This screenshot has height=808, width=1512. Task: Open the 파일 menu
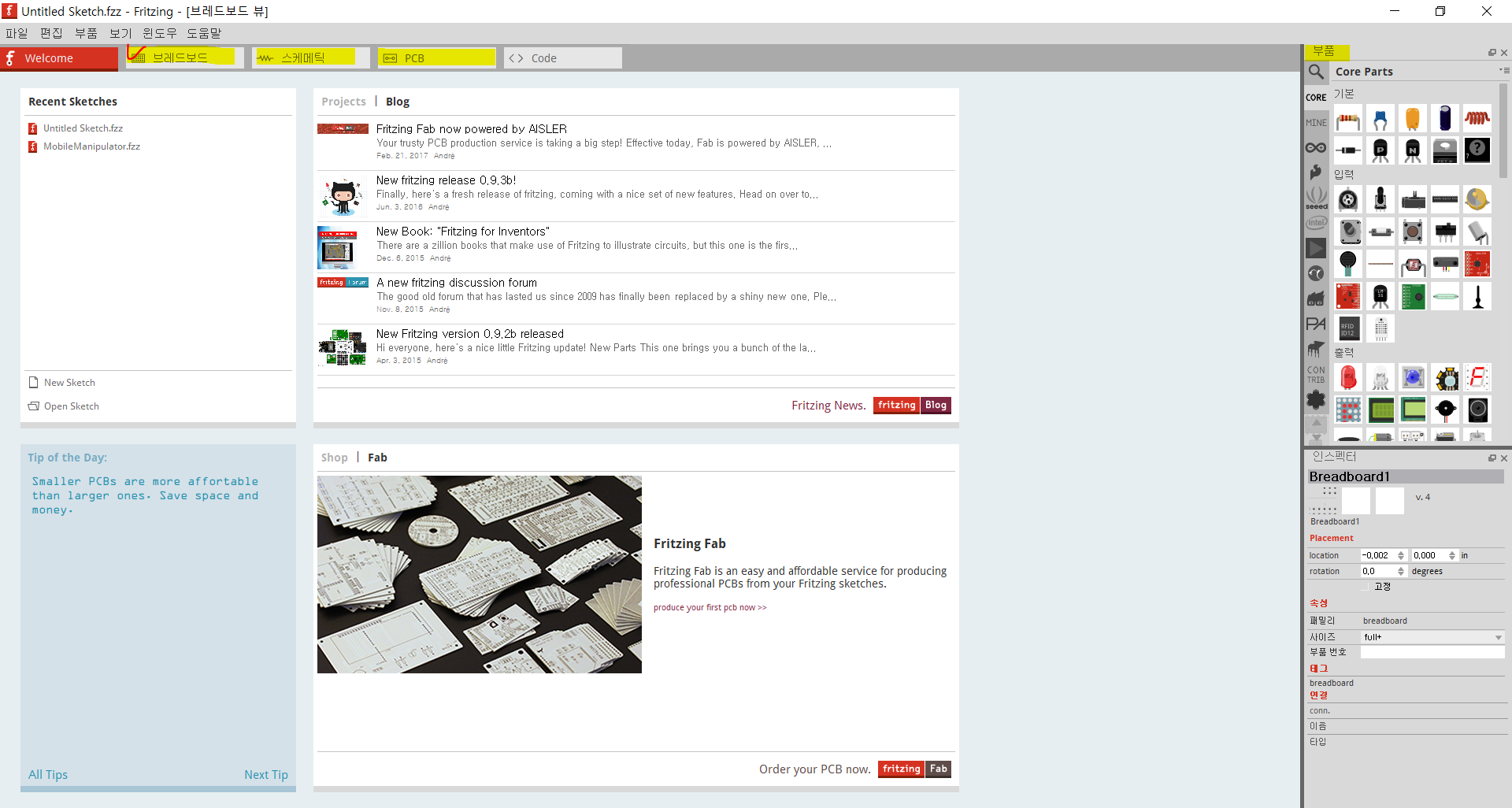coord(17,33)
